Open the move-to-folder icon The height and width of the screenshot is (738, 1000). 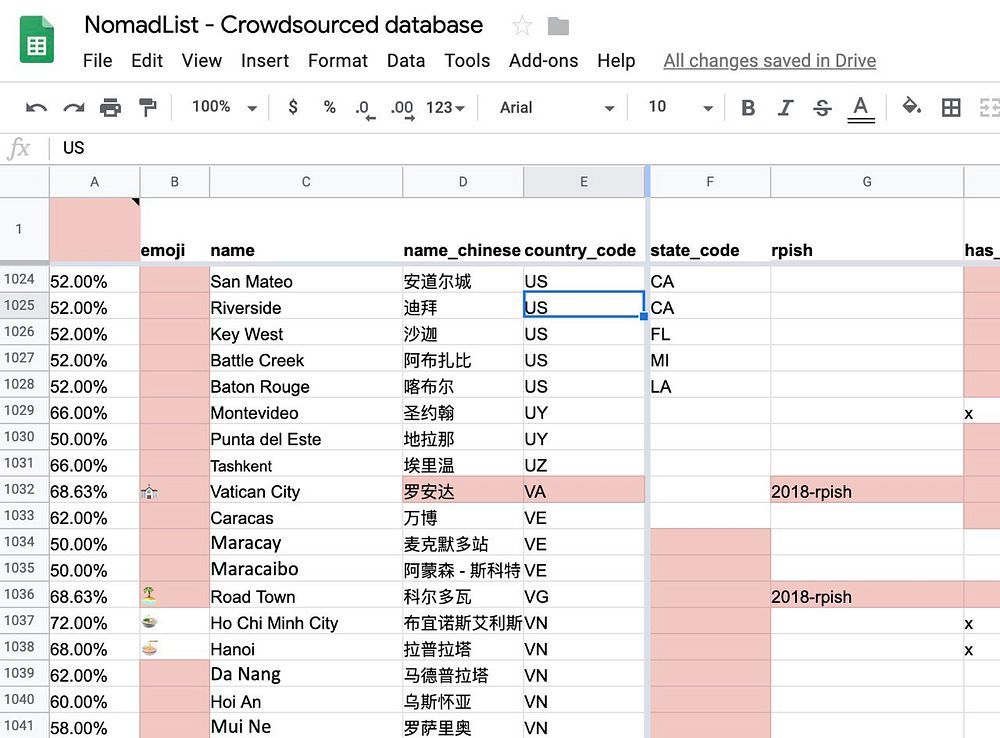[x=558, y=26]
